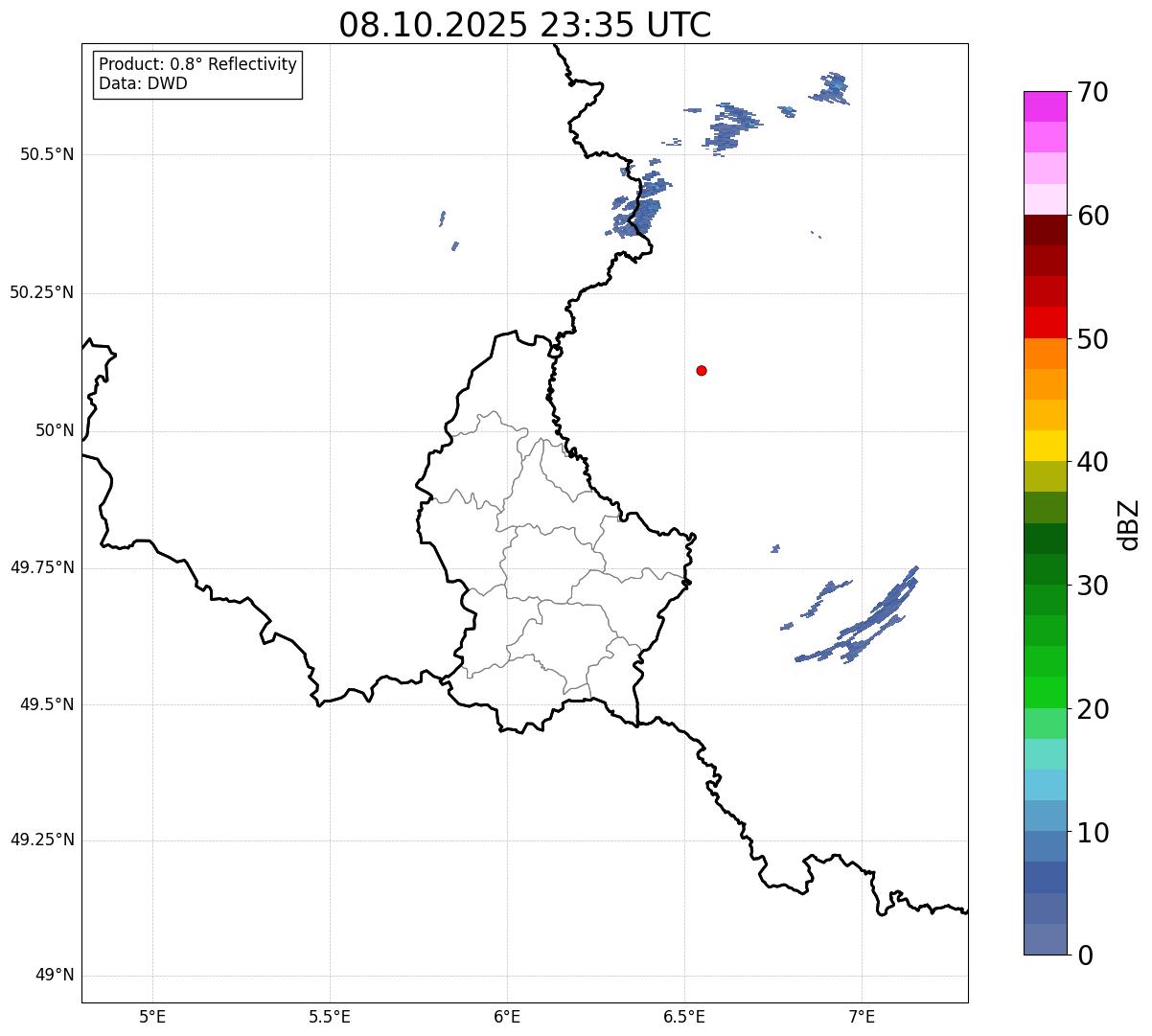Click the colorbar tick label '30'

coord(1093,586)
